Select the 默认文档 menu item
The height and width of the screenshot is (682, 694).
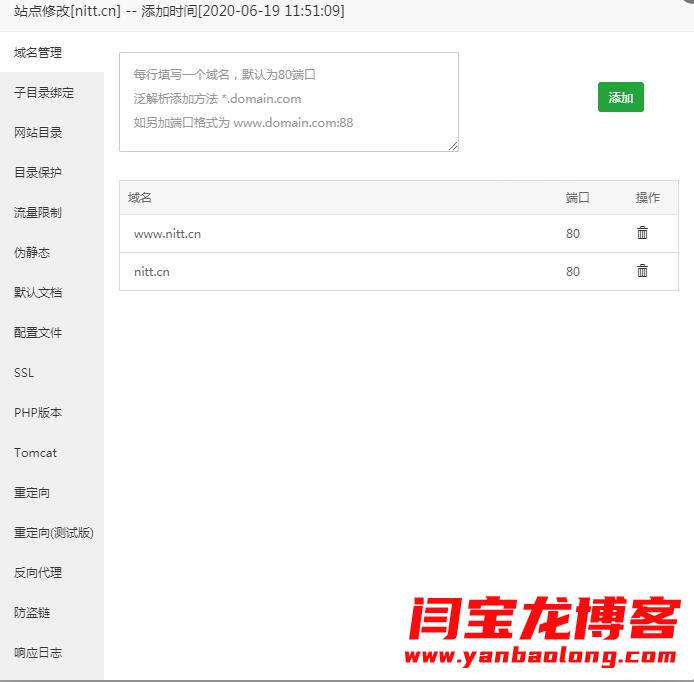[x=38, y=293]
